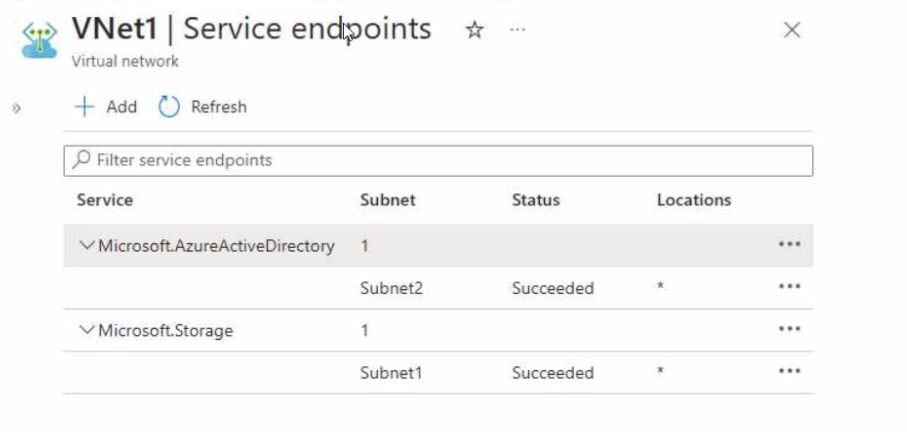Sort by the Subnet column header
907x432 pixels.
coord(388,200)
